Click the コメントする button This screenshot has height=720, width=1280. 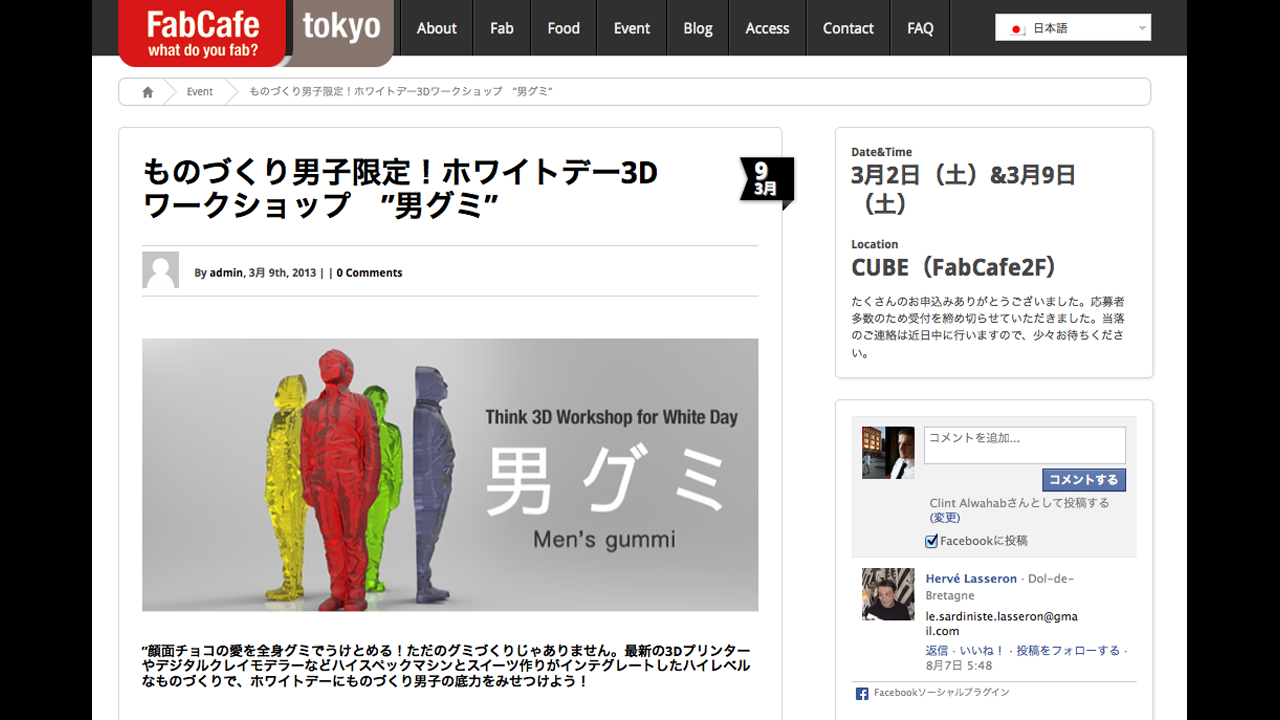1084,480
